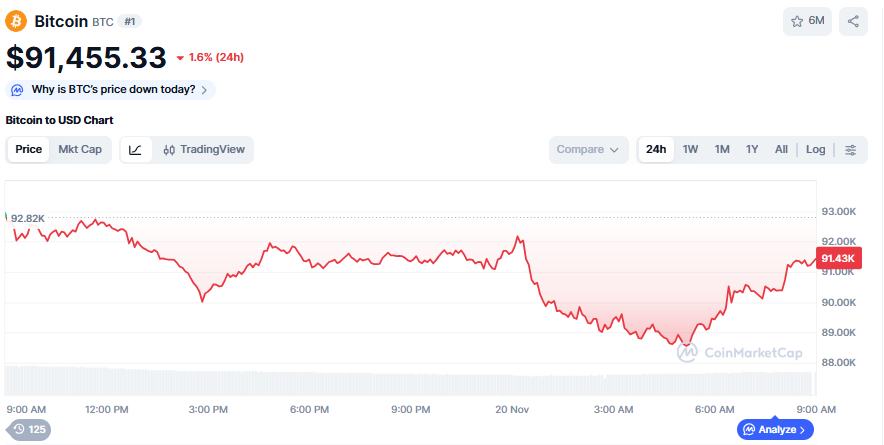This screenshot has height=445, width=884.
Task: Switch to the 1W time range
Action: (691, 150)
